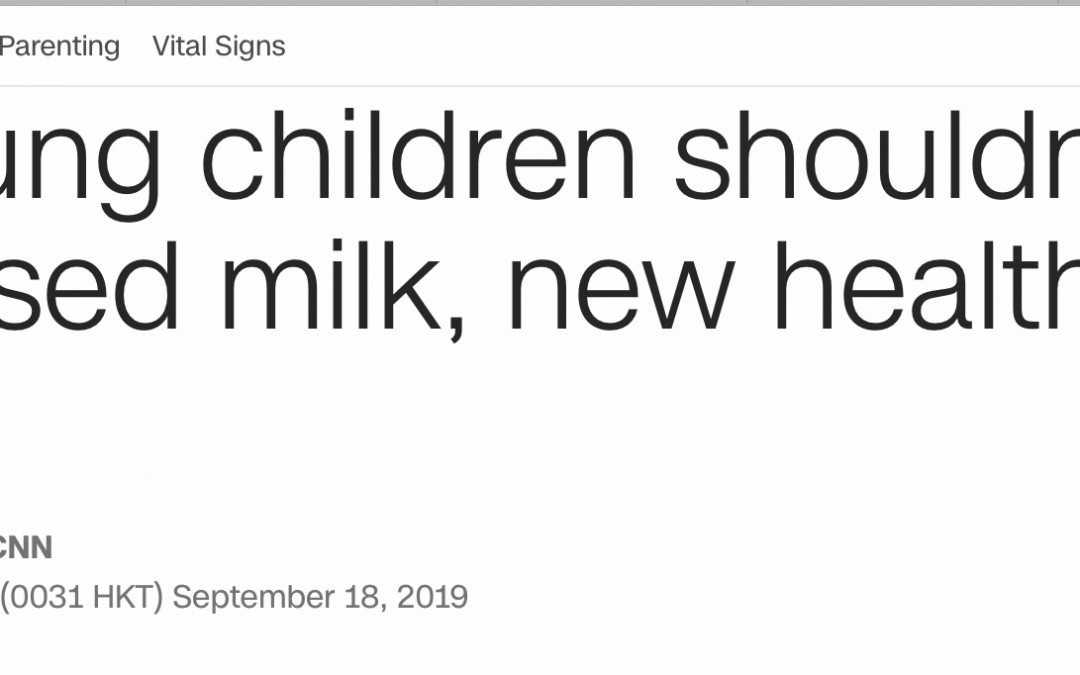1080x675 pixels.
Task: Click the year "2019" in the date
Action: pyautogui.click(x=432, y=597)
